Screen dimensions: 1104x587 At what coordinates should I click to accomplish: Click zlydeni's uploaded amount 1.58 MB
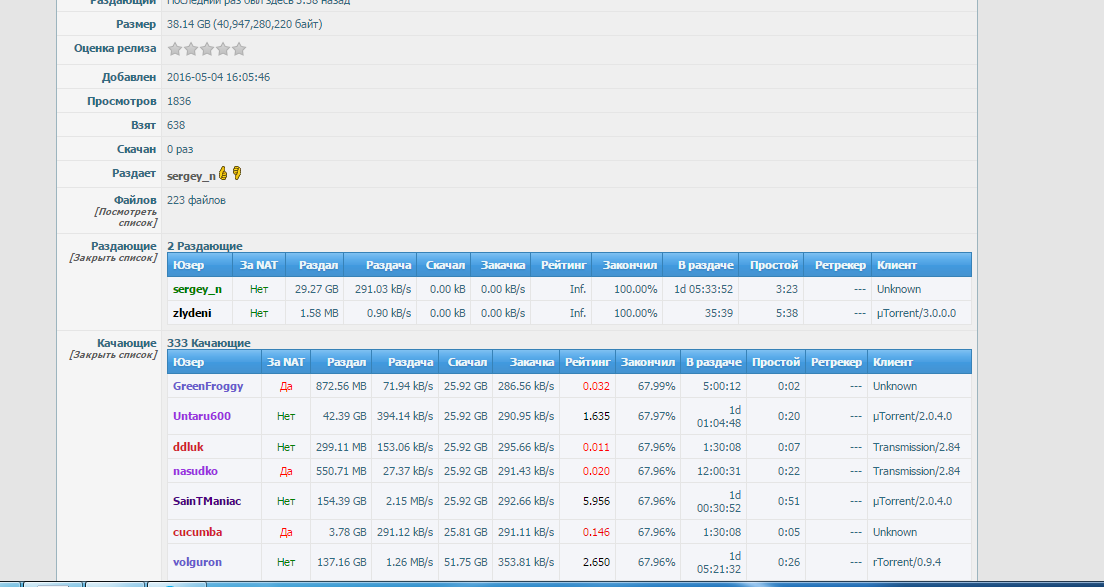[x=318, y=313]
